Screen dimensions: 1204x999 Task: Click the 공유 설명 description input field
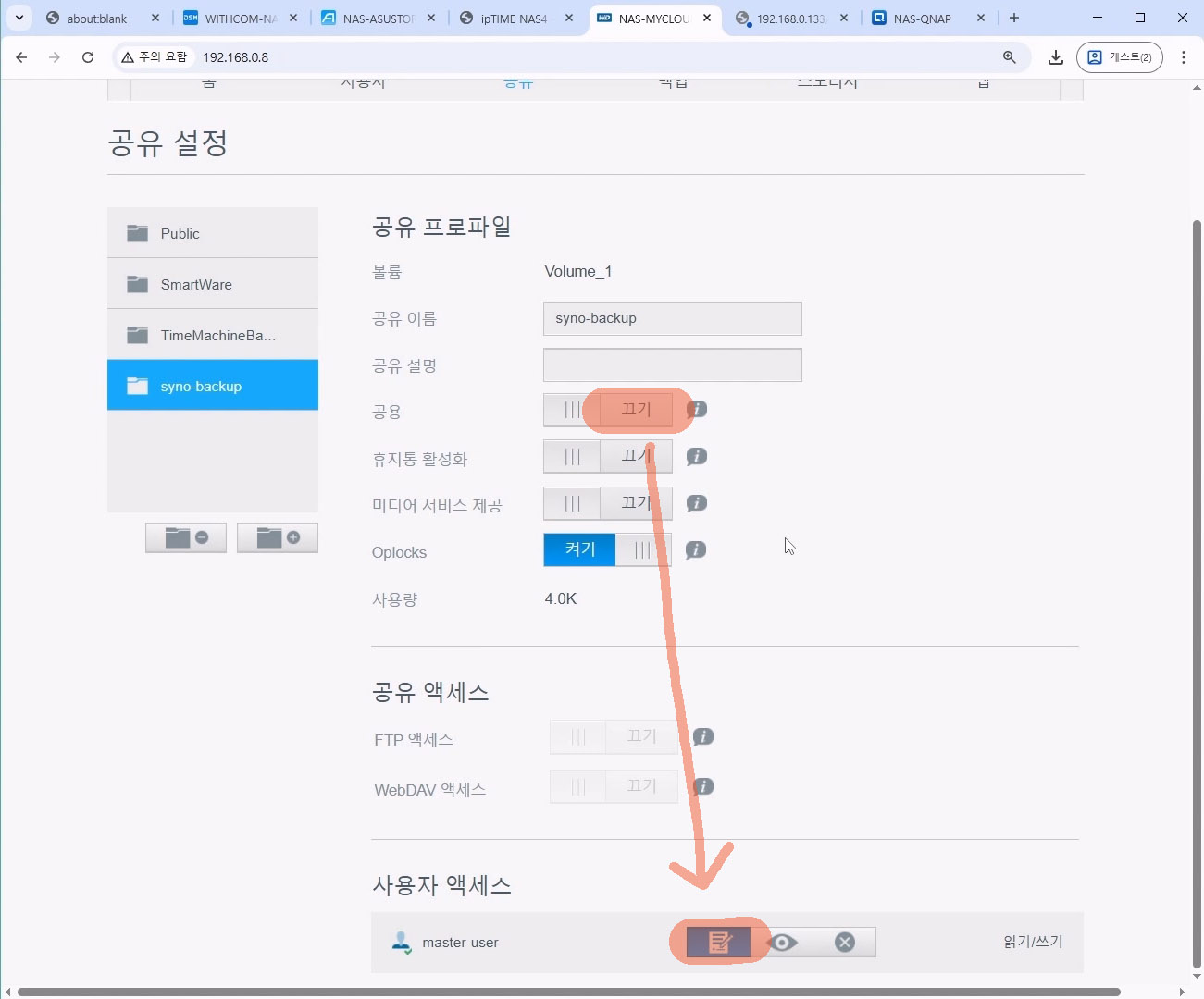tap(672, 365)
